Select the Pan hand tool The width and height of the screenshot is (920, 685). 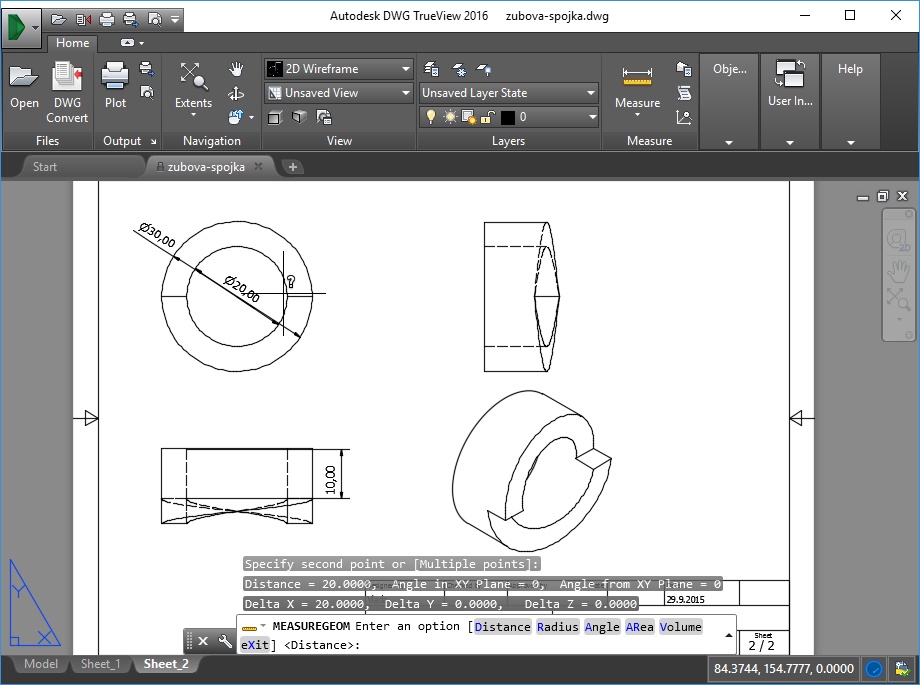click(x=236, y=69)
